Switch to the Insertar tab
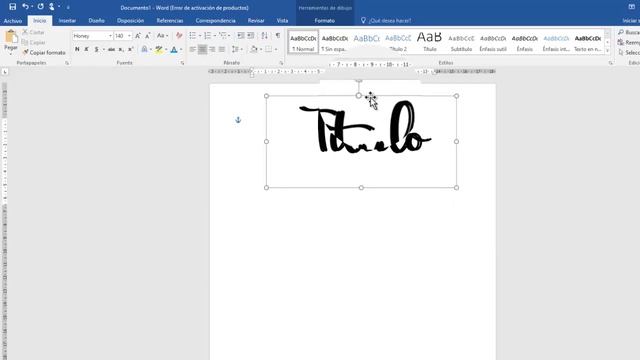The image size is (640, 360). [67, 20]
